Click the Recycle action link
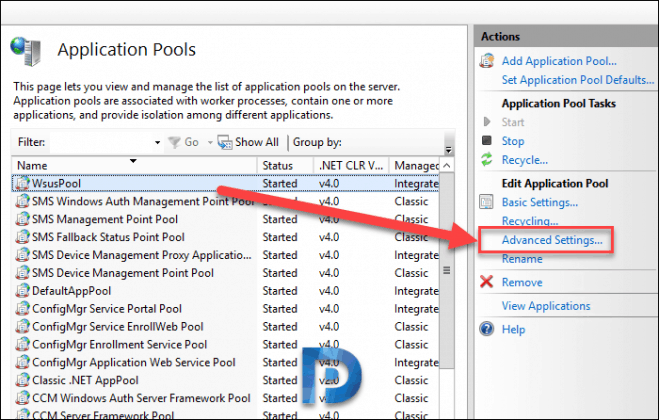The width and height of the screenshot is (659, 420). pos(525,160)
